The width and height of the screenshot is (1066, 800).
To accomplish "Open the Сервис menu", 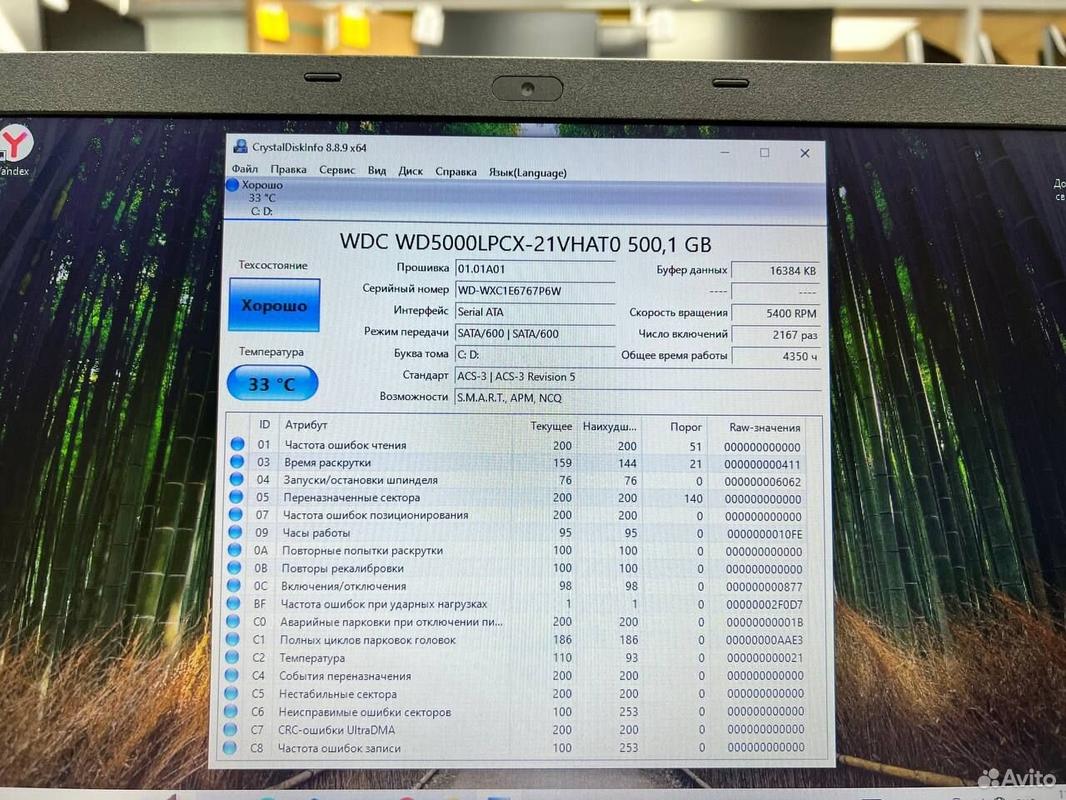I will coord(337,170).
